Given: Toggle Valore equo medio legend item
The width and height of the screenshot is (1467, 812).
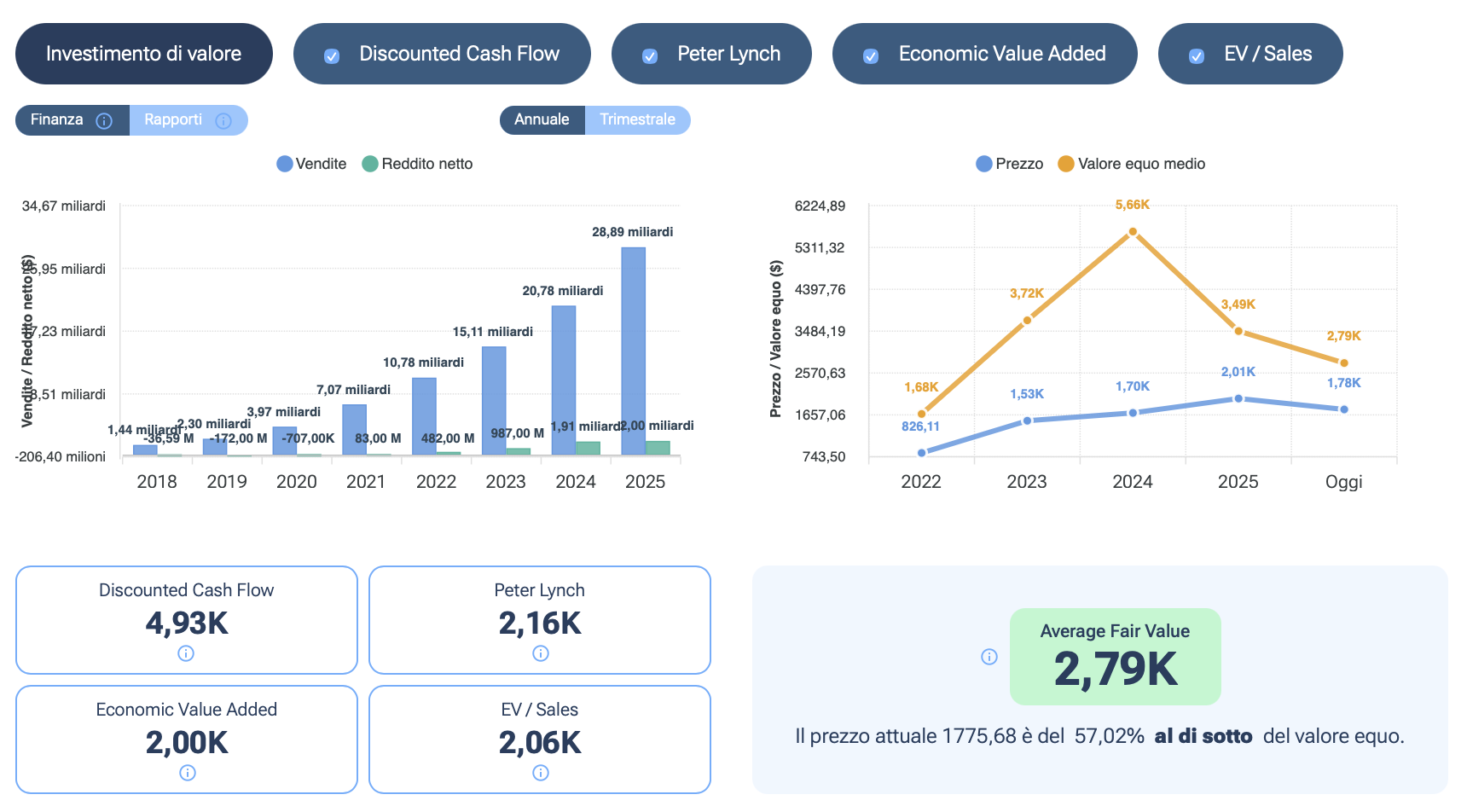Looking at the screenshot, I should pyautogui.click(x=1131, y=164).
